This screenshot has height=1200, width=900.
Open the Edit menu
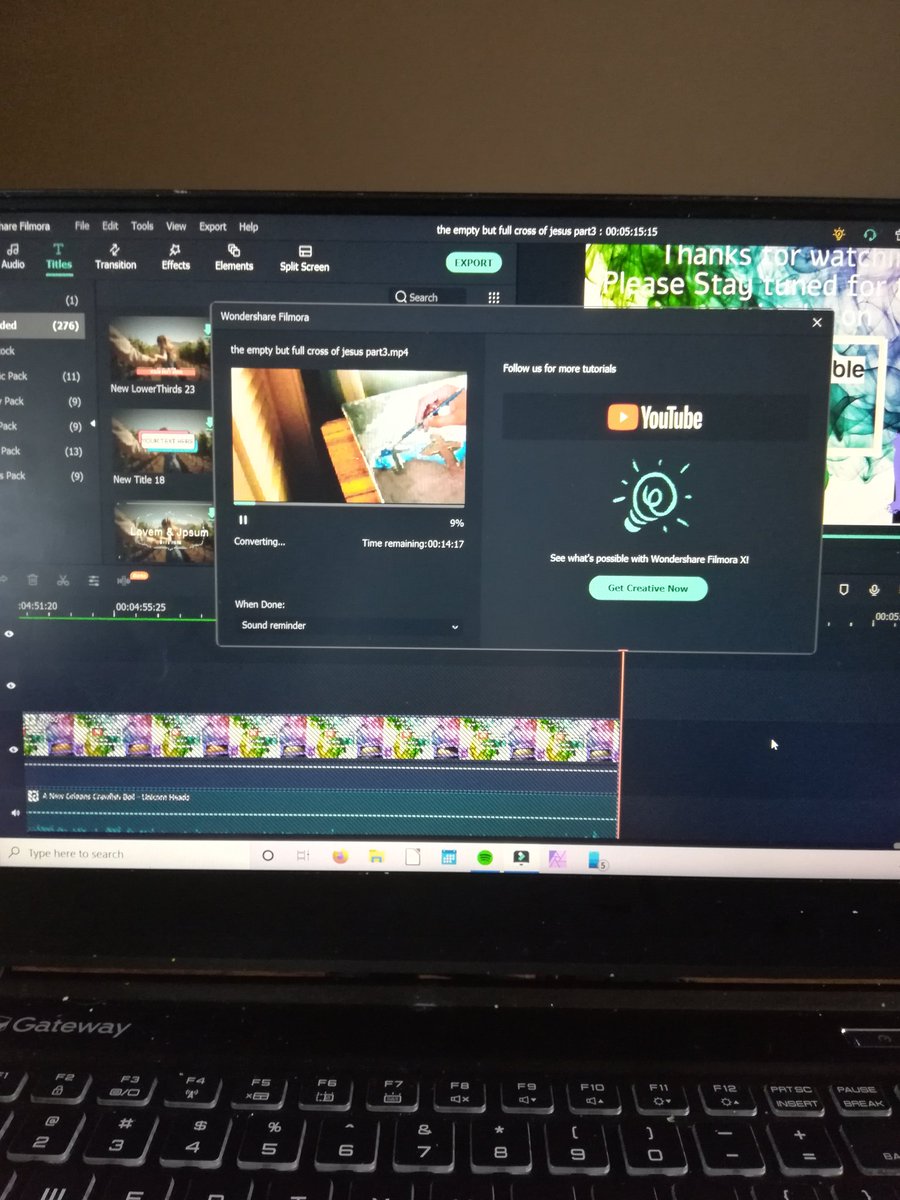110,226
